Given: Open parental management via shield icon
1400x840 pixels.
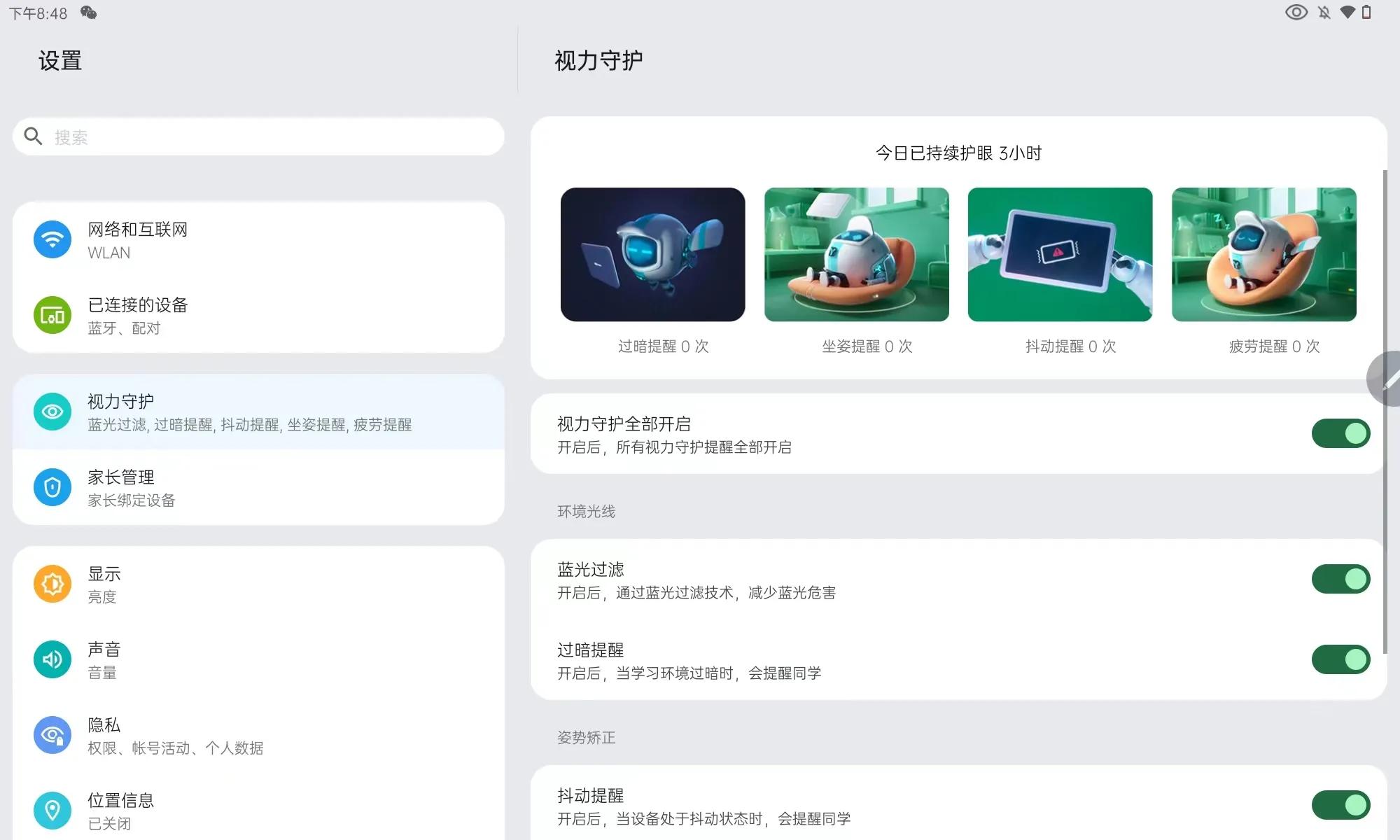Looking at the screenshot, I should pos(52,487).
